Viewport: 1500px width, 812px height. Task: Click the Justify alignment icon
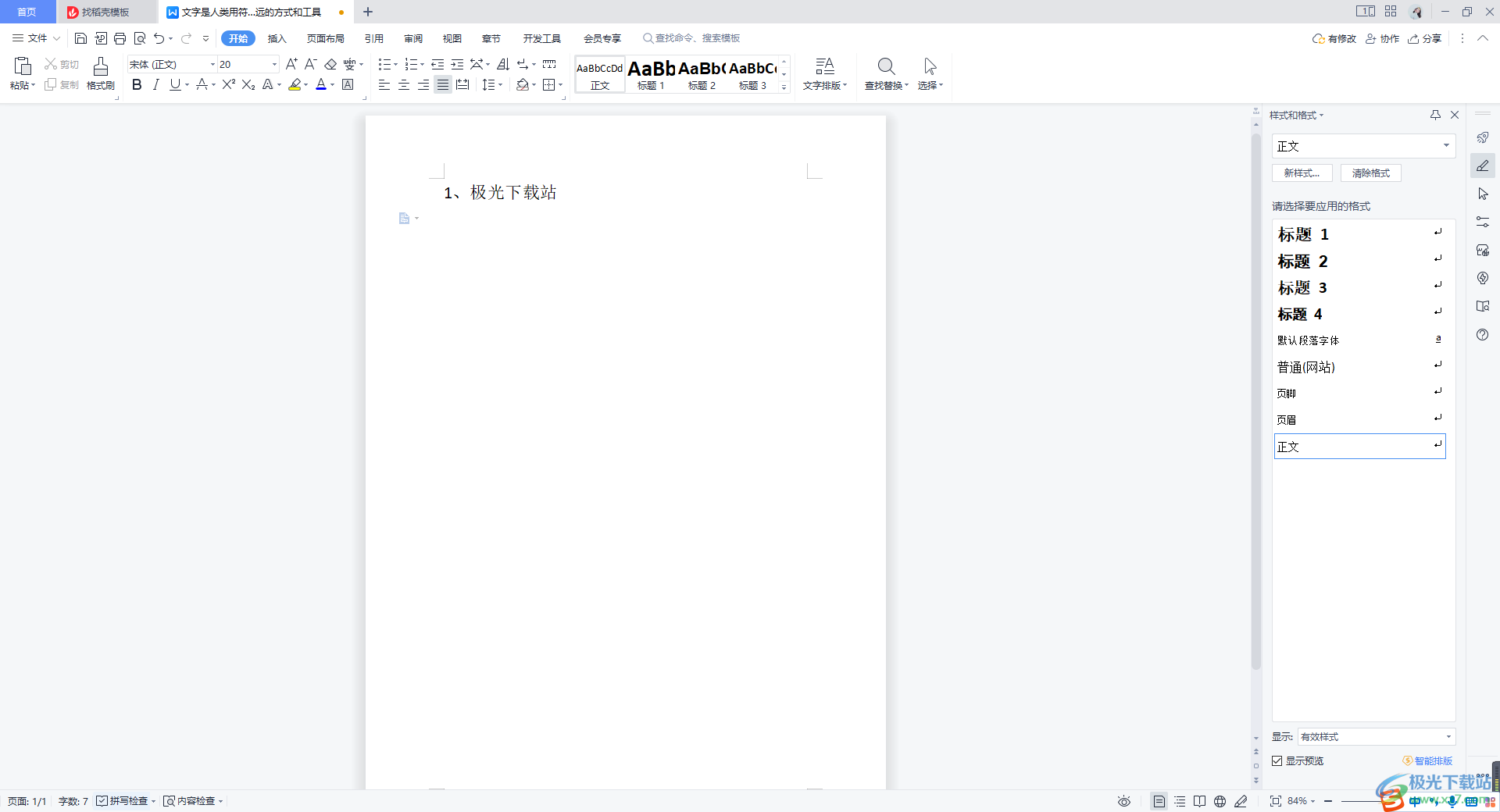(x=443, y=84)
